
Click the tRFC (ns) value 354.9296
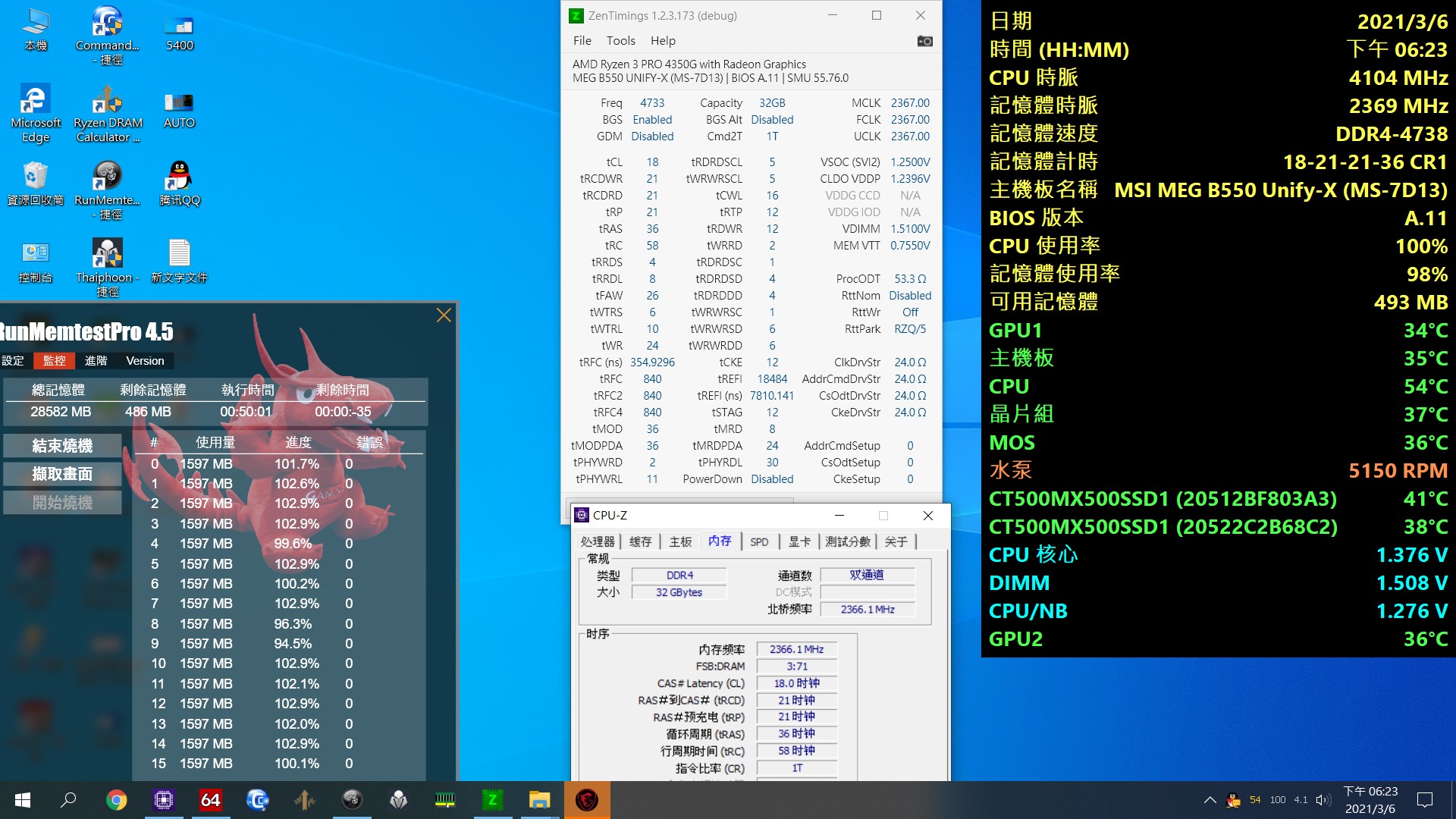click(652, 362)
